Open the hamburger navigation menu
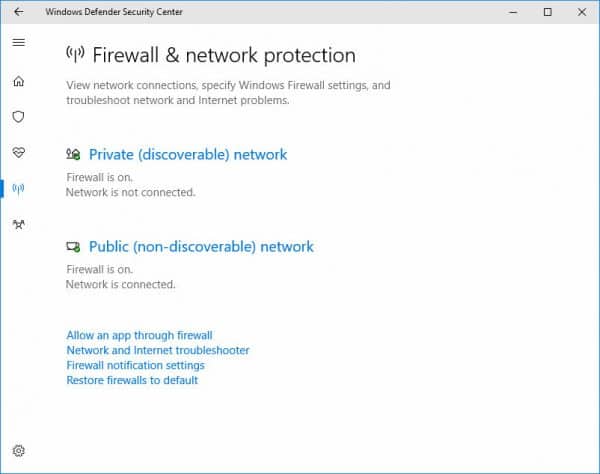 click(18, 42)
